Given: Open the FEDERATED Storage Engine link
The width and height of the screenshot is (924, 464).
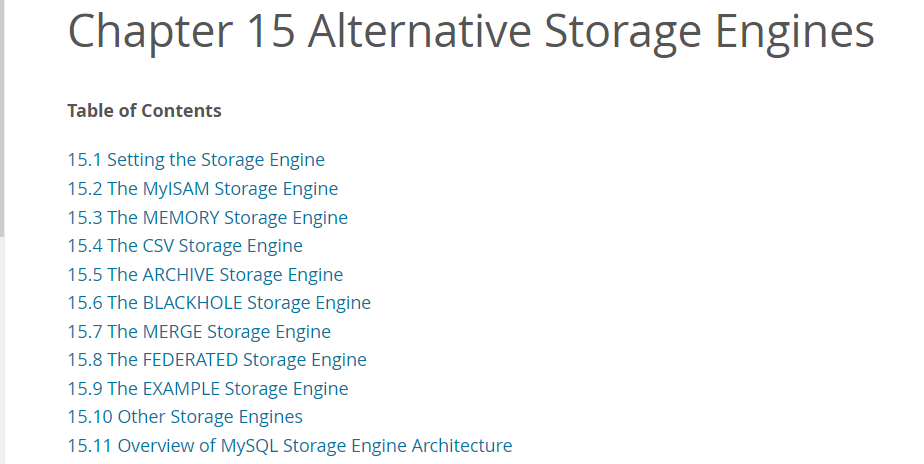Looking at the screenshot, I should coord(217,360).
